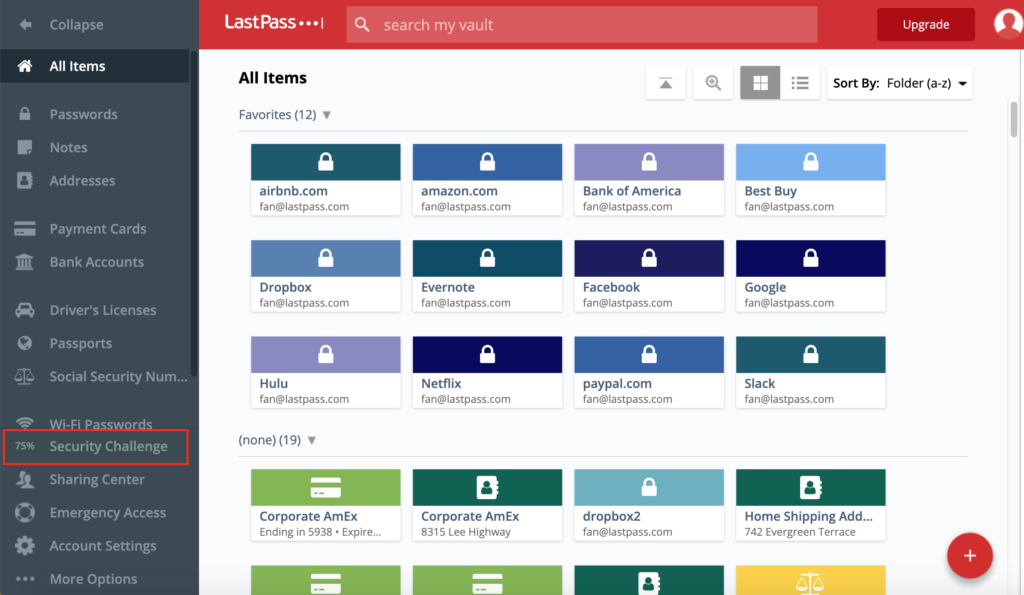Click the zoom magnifier icon in toolbar
Viewport: 1024px width, 595px height.
pyautogui.click(x=713, y=84)
